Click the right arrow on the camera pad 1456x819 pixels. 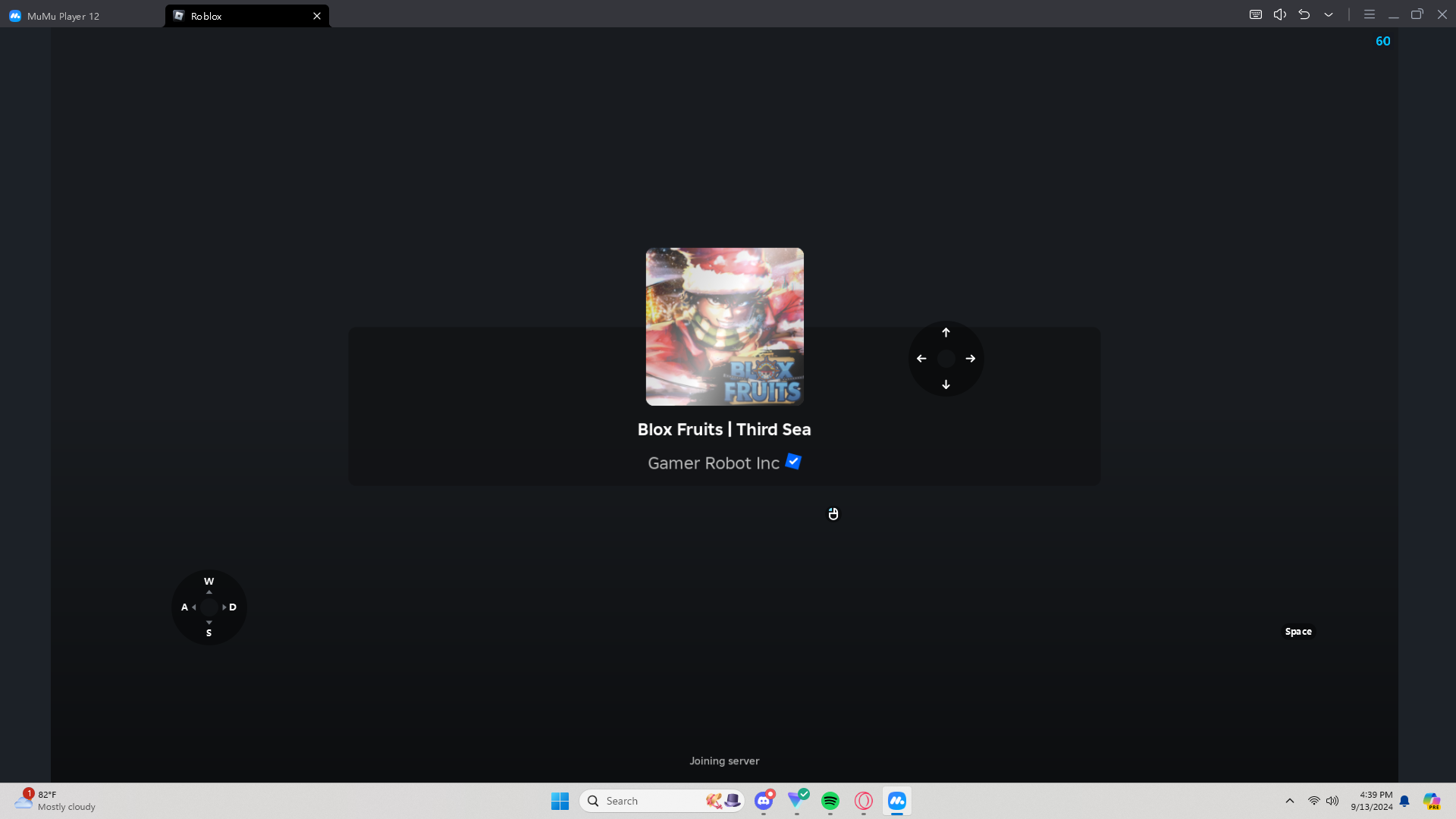[x=971, y=359]
